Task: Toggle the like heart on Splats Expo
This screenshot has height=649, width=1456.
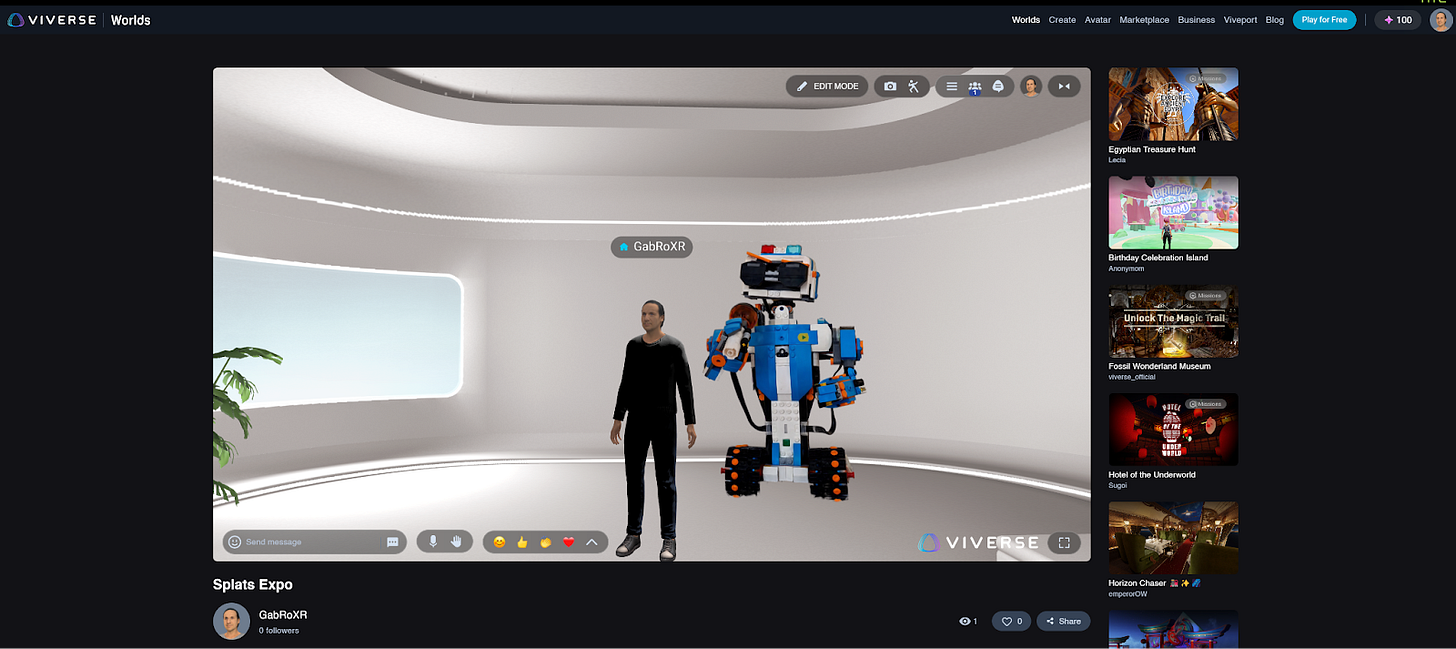Action: 1010,620
